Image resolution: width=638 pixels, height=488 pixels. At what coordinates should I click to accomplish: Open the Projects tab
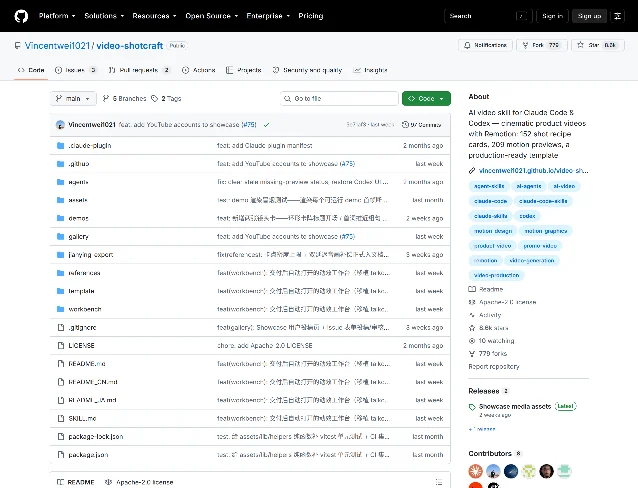(x=244, y=70)
